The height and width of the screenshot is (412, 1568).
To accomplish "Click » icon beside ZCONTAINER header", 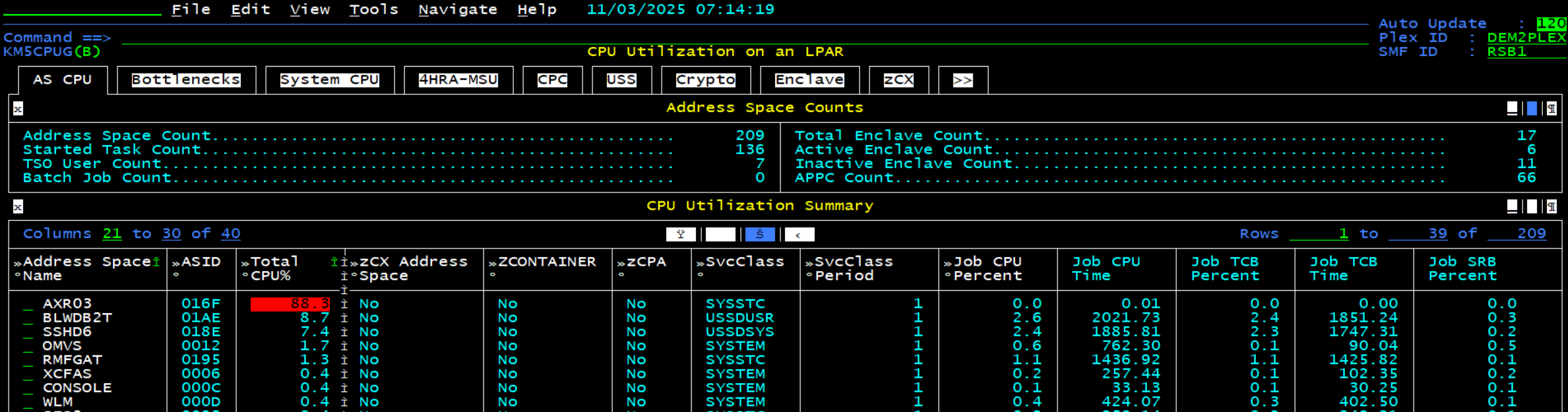I will 493,263.
